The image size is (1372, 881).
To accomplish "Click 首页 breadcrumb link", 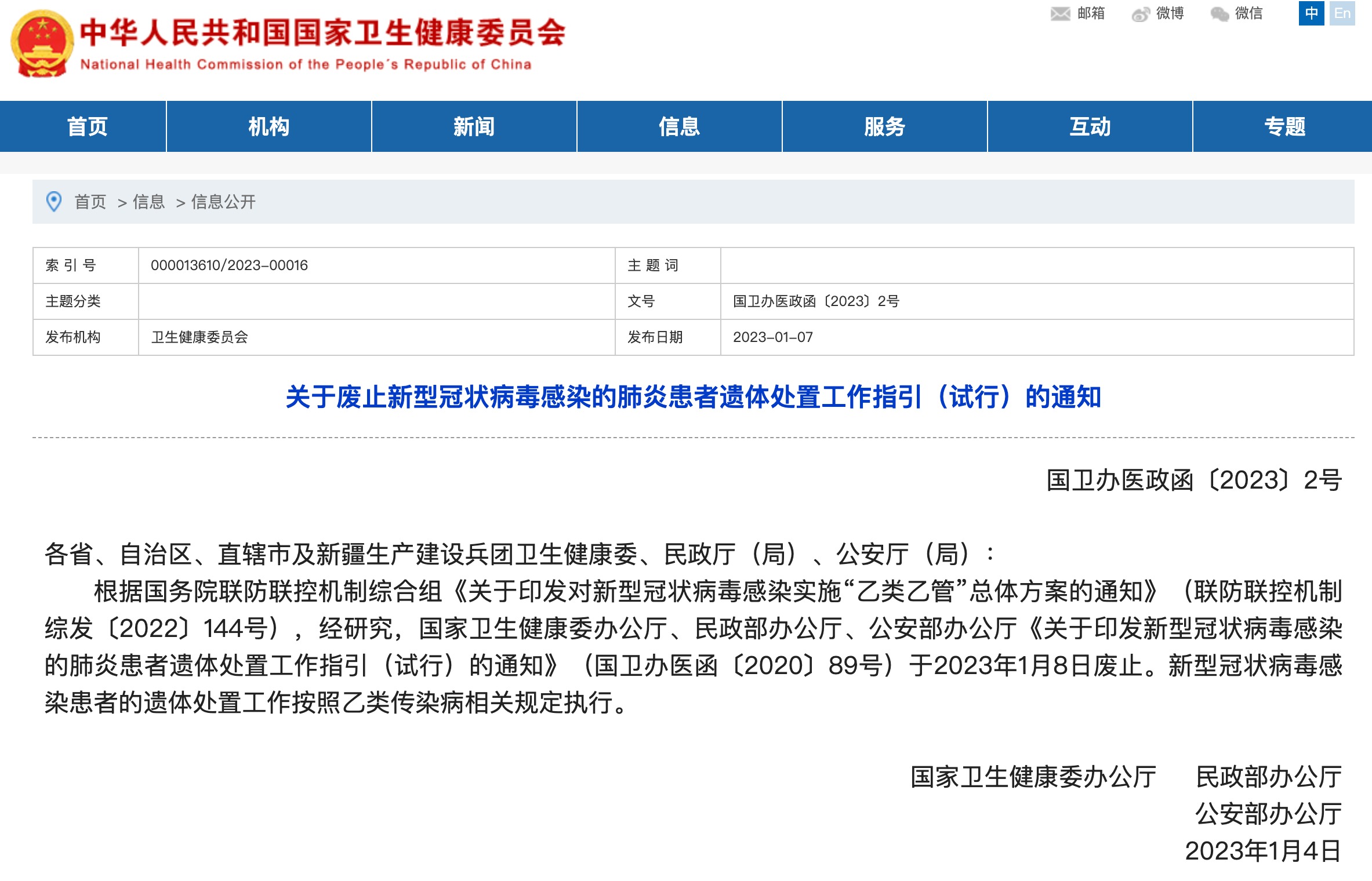I will [x=90, y=202].
